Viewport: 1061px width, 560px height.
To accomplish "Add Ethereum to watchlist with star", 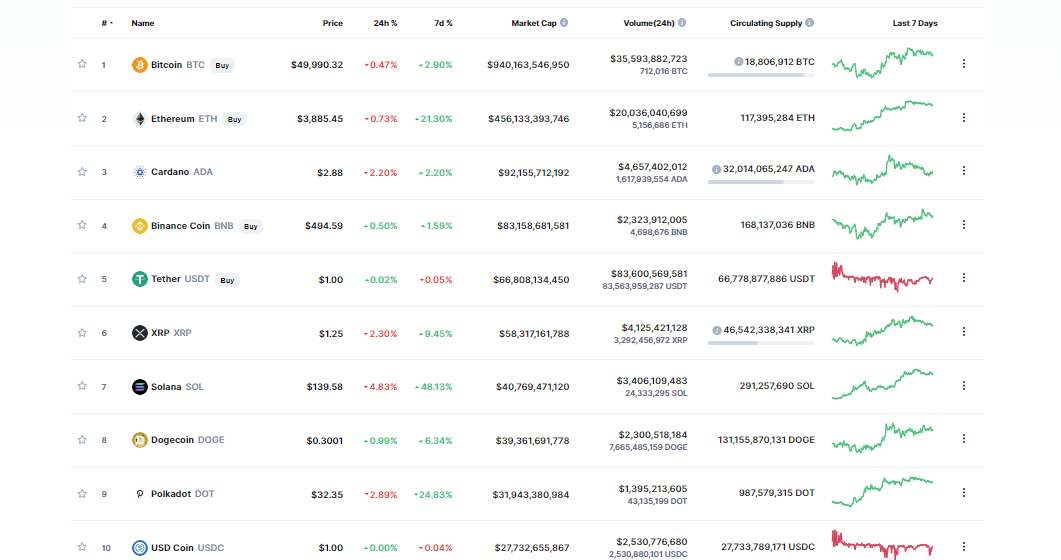I will [82, 118].
